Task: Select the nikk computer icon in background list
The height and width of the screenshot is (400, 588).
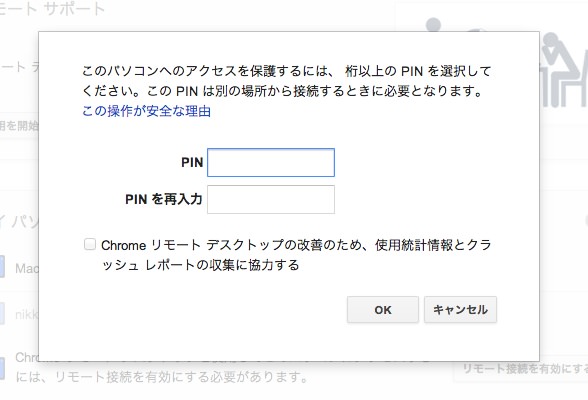Action: [x=2, y=313]
